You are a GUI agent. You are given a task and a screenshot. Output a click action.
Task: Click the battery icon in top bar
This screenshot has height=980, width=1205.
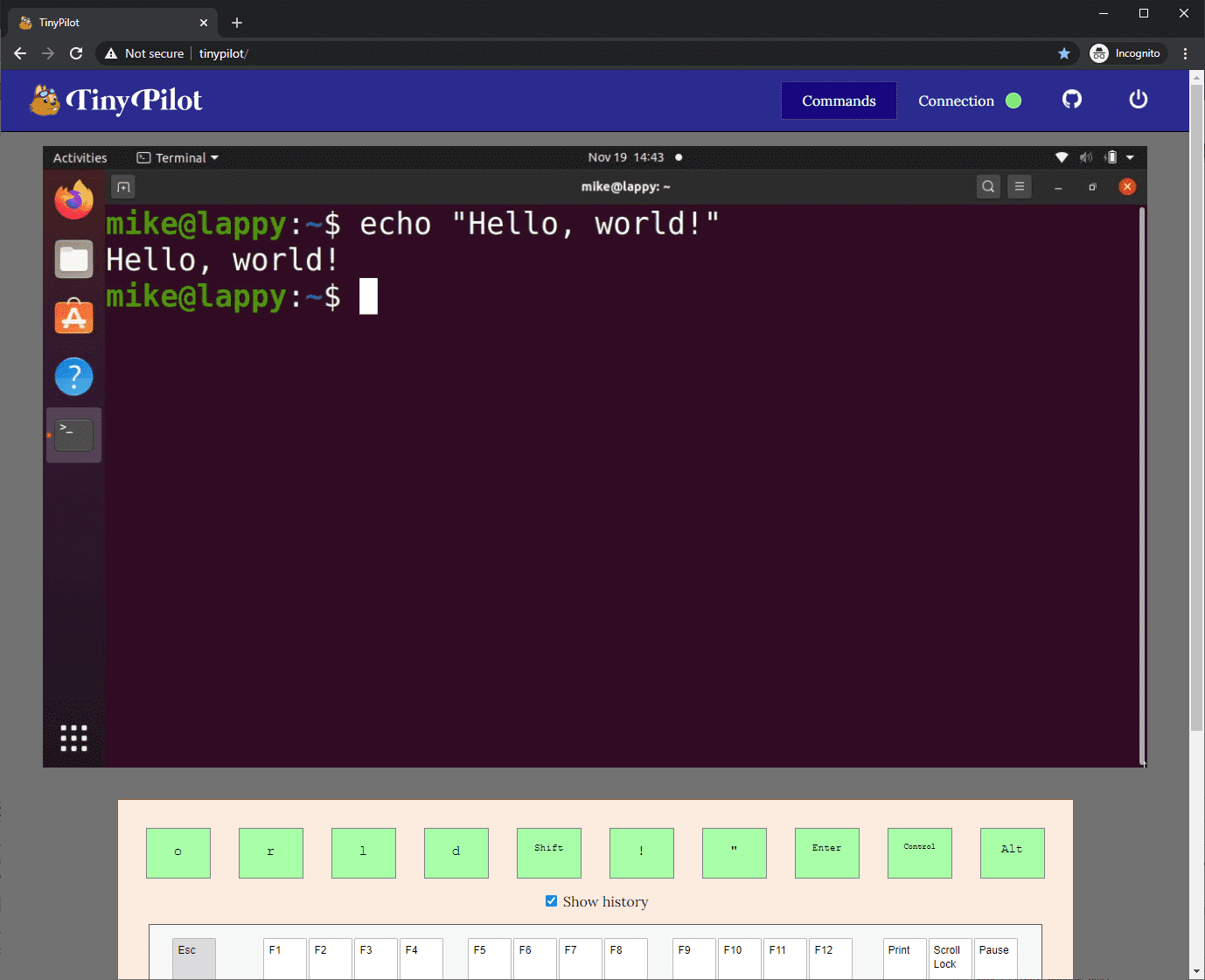pyautogui.click(x=1111, y=157)
